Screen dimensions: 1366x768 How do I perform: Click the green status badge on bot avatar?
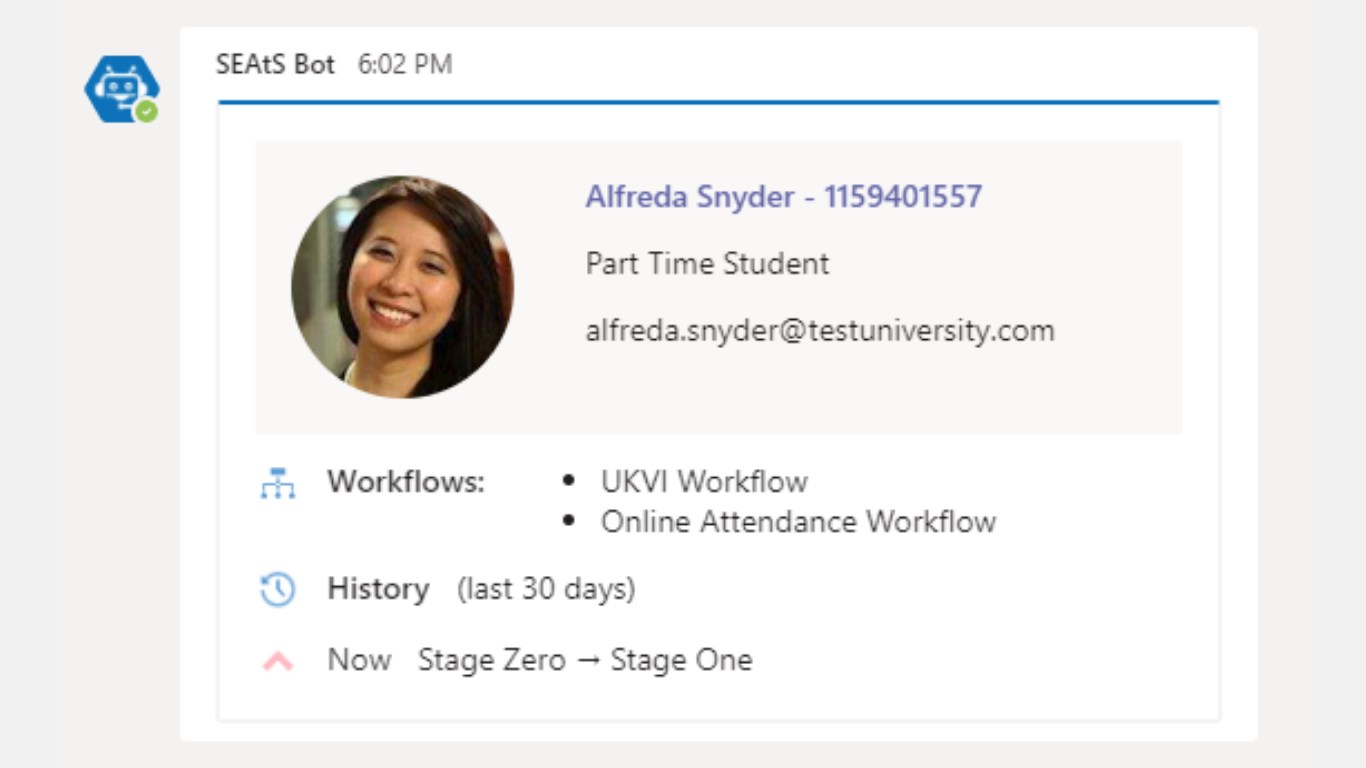click(147, 112)
